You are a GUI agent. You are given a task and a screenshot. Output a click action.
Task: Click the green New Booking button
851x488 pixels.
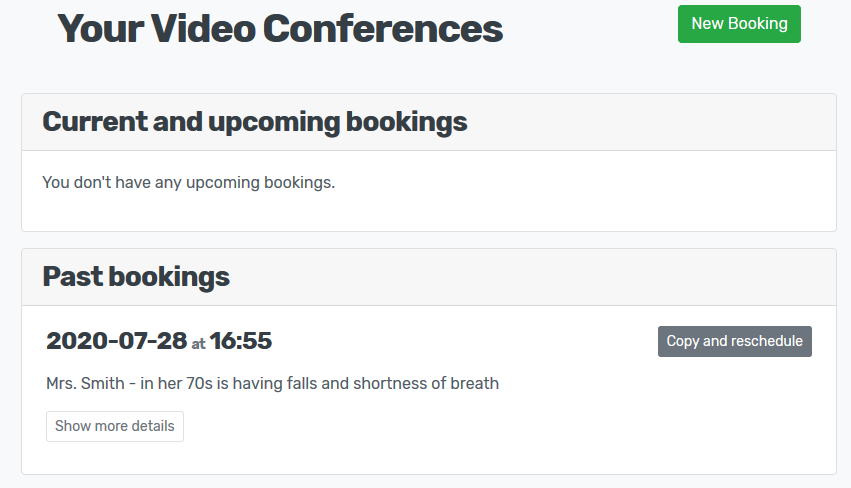739,24
